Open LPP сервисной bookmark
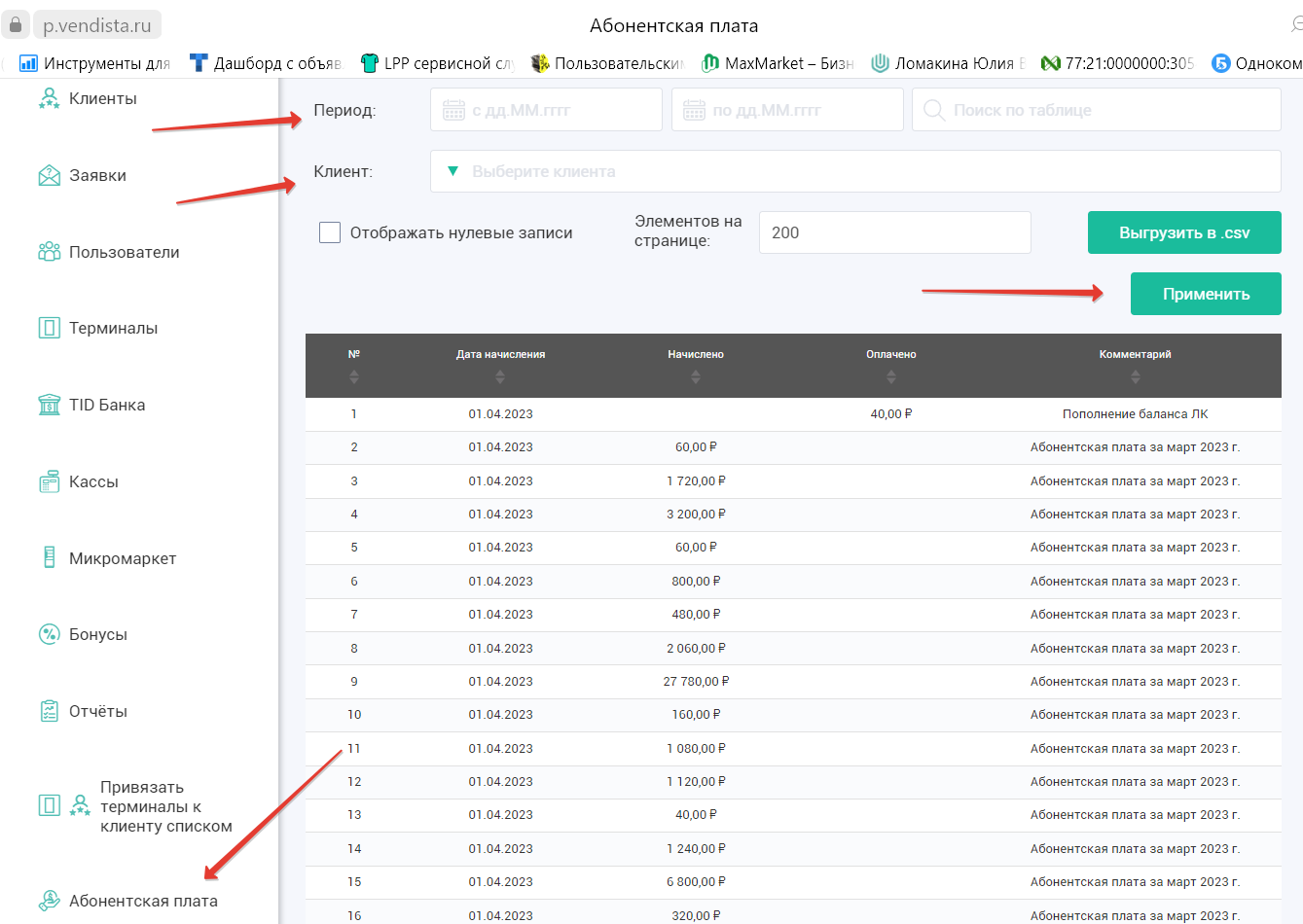Viewport: 1303px width, 924px height. pos(437,63)
